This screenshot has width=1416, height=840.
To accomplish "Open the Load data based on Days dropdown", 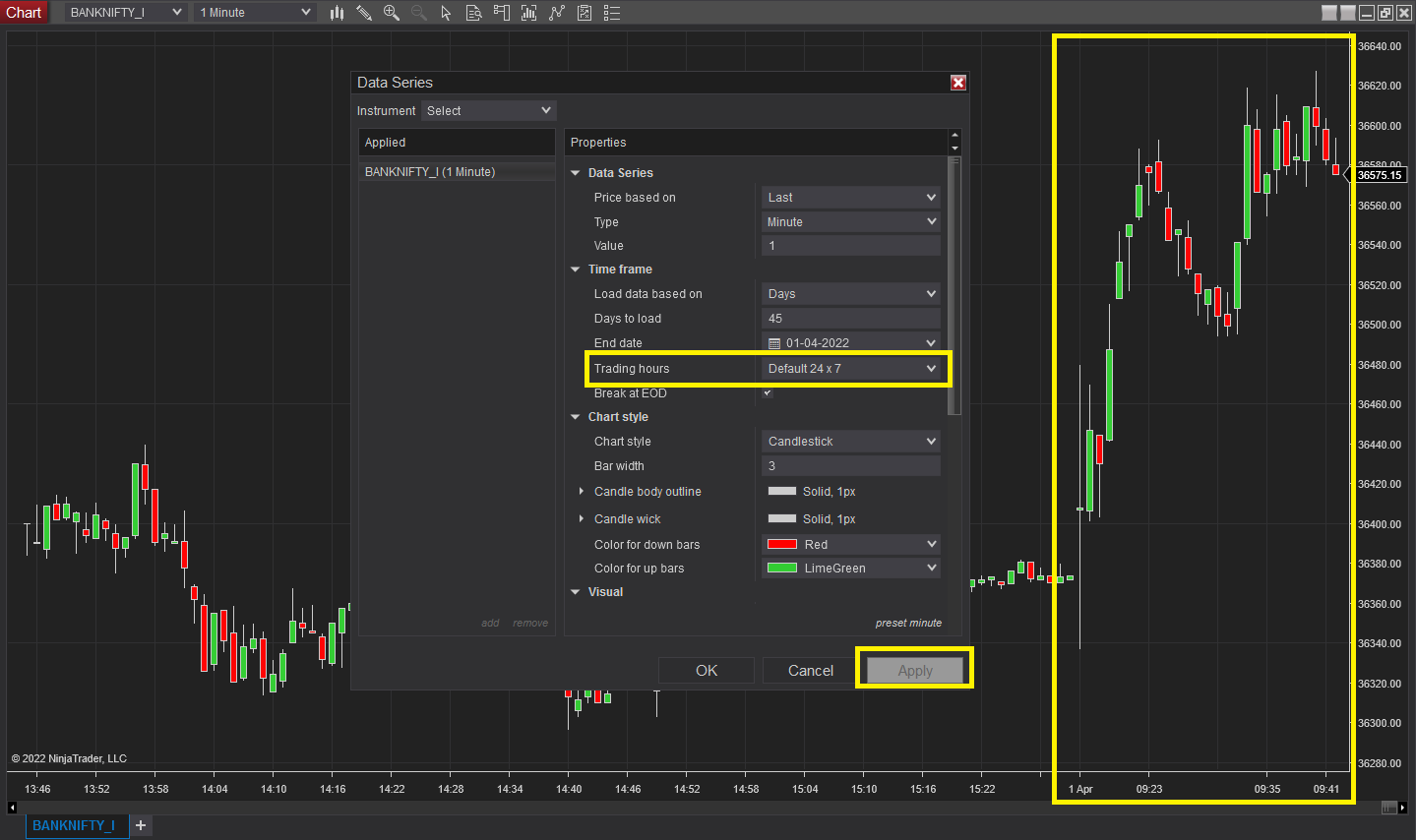I will coord(851,294).
